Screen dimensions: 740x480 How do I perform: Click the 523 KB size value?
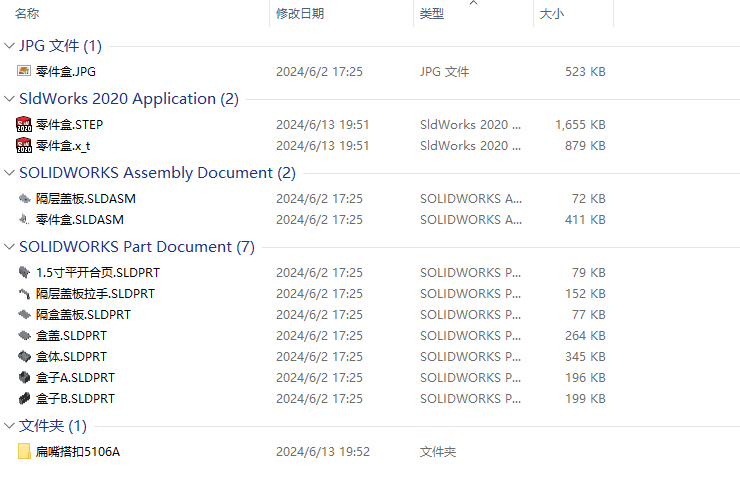pos(585,71)
